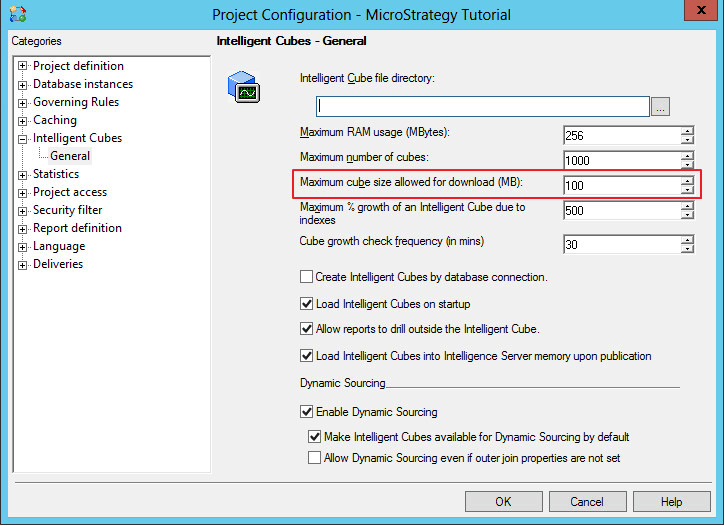Click the Maximum RAM usage value field
Screen dimensions: 725x526
(622, 136)
